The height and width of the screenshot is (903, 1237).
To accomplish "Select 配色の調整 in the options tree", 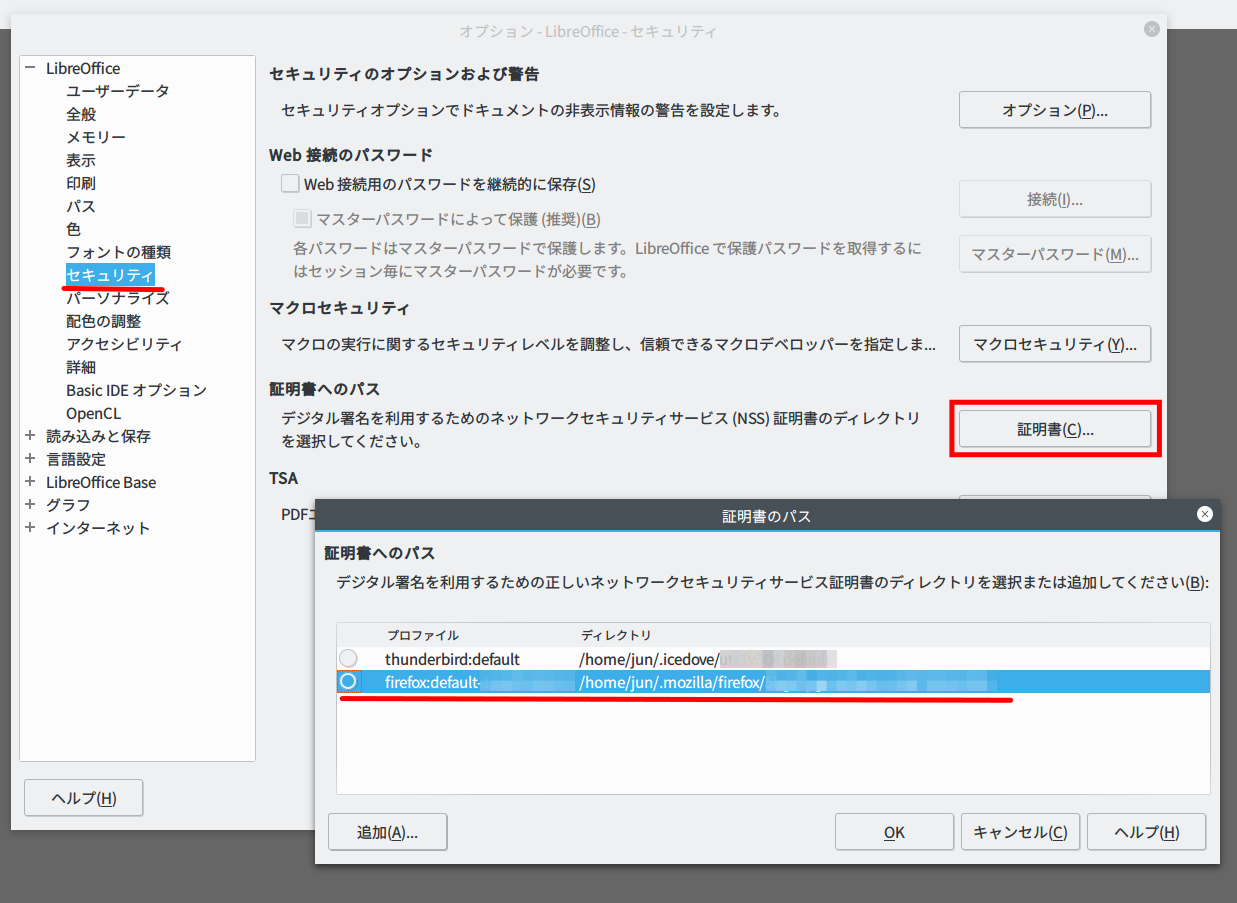I will click(x=104, y=321).
